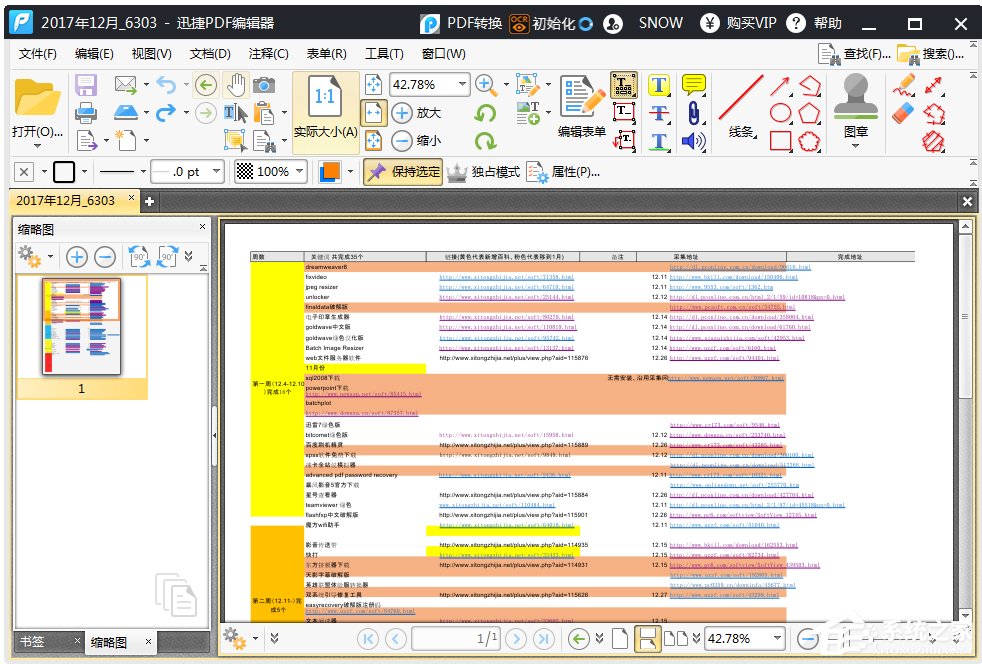The width and height of the screenshot is (982, 664).
Task: Click the Save floppy disk icon
Action: [x=86, y=85]
